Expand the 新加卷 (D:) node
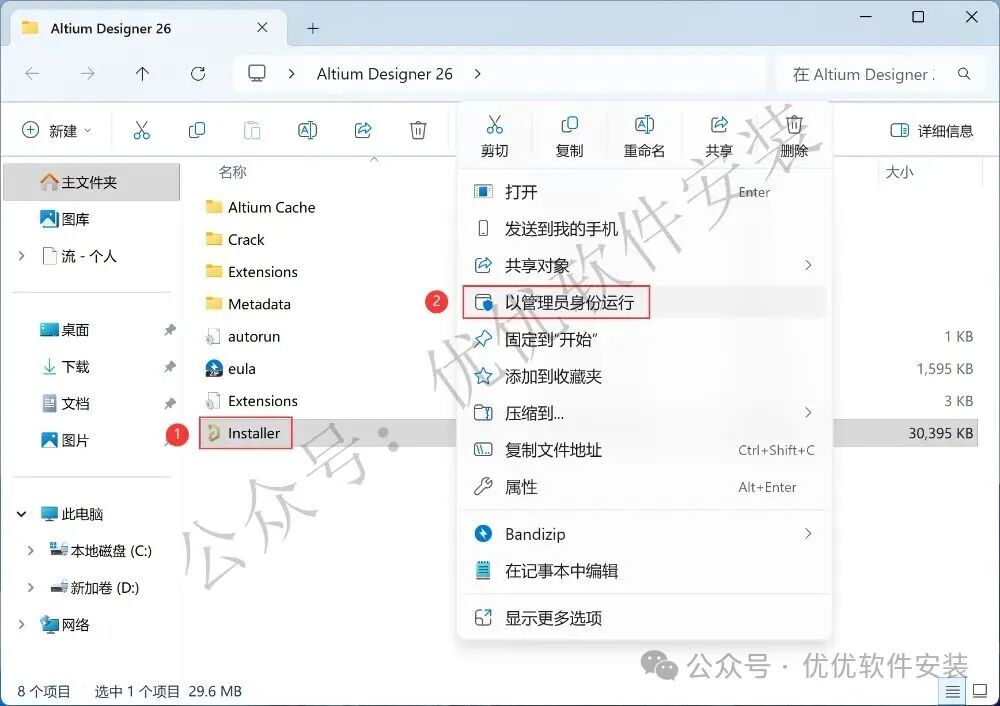Screen dimensions: 1000x706 (x=31, y=587)
